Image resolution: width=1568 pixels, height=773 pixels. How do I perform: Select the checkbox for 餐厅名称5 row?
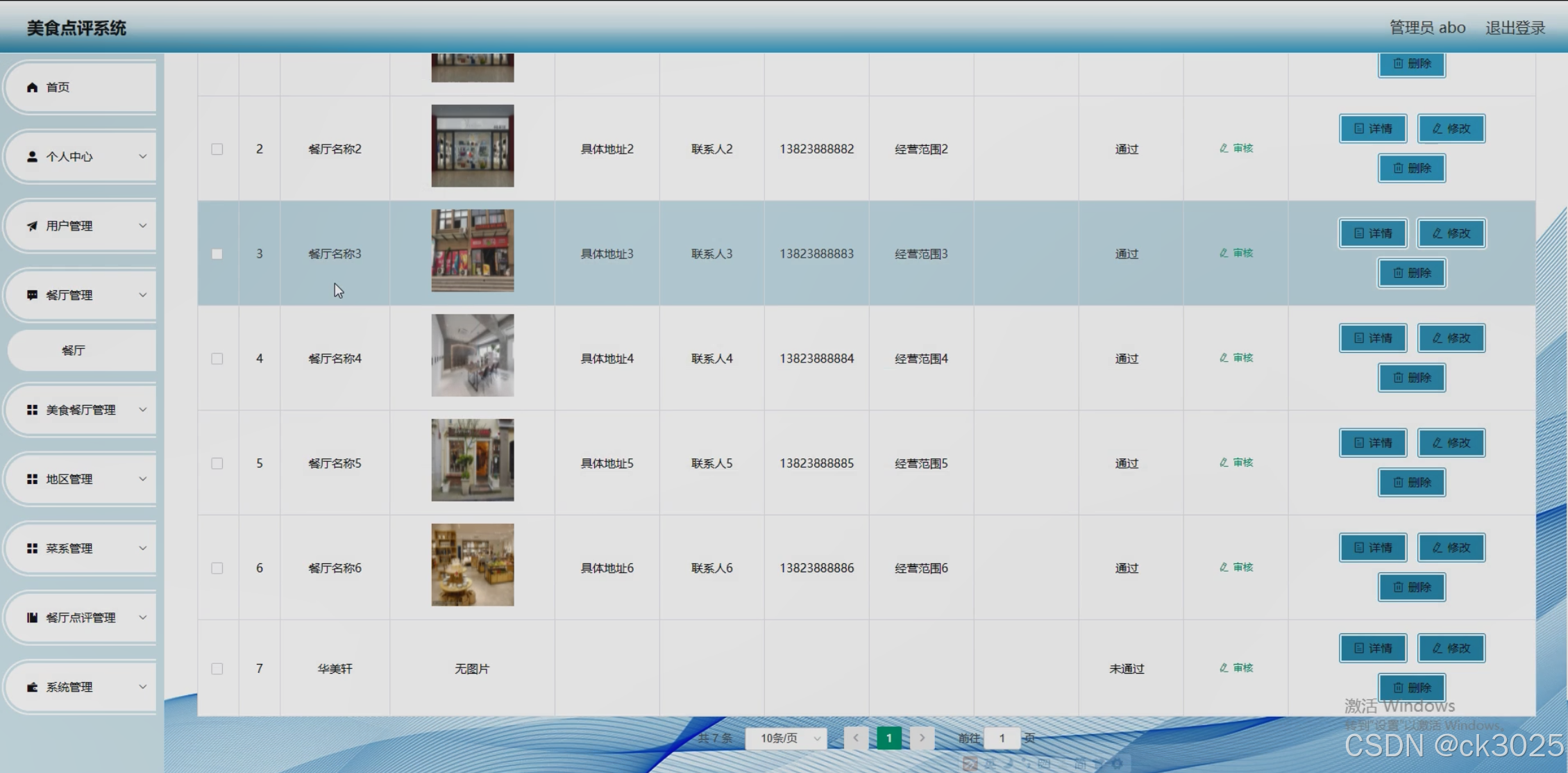tap(217, 463)
